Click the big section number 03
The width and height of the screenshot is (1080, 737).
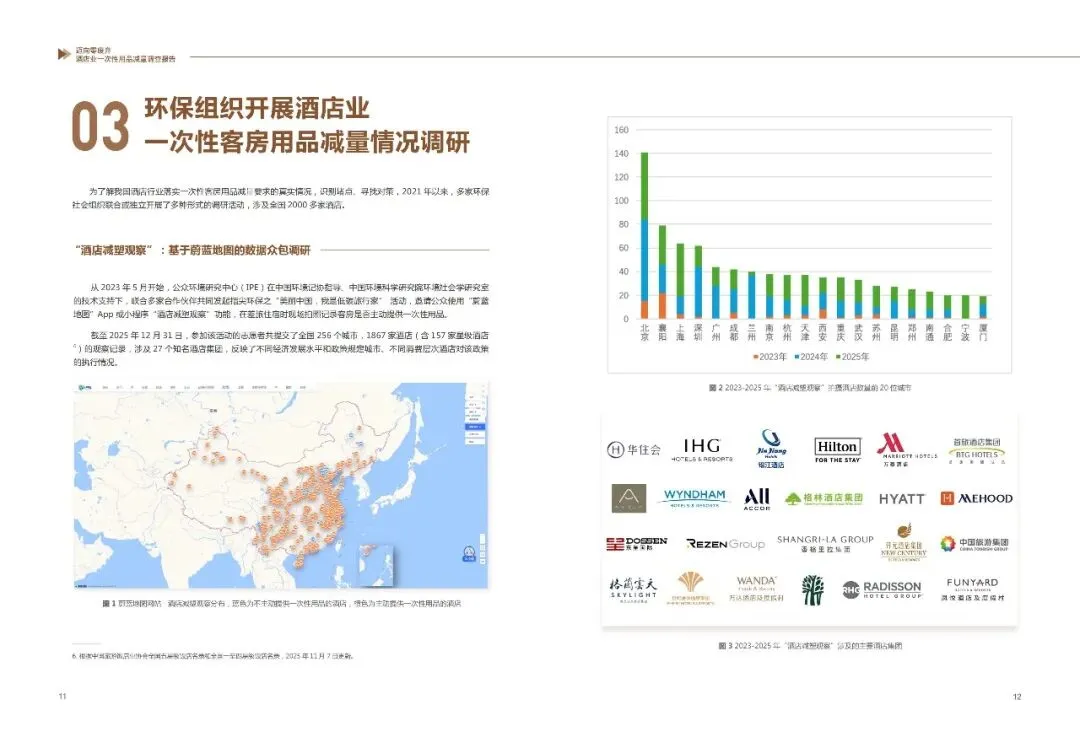(101, 127)
